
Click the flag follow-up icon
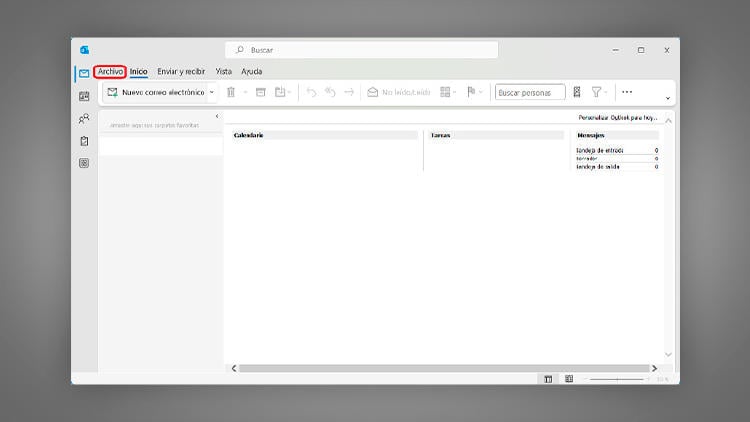point(471,92)
